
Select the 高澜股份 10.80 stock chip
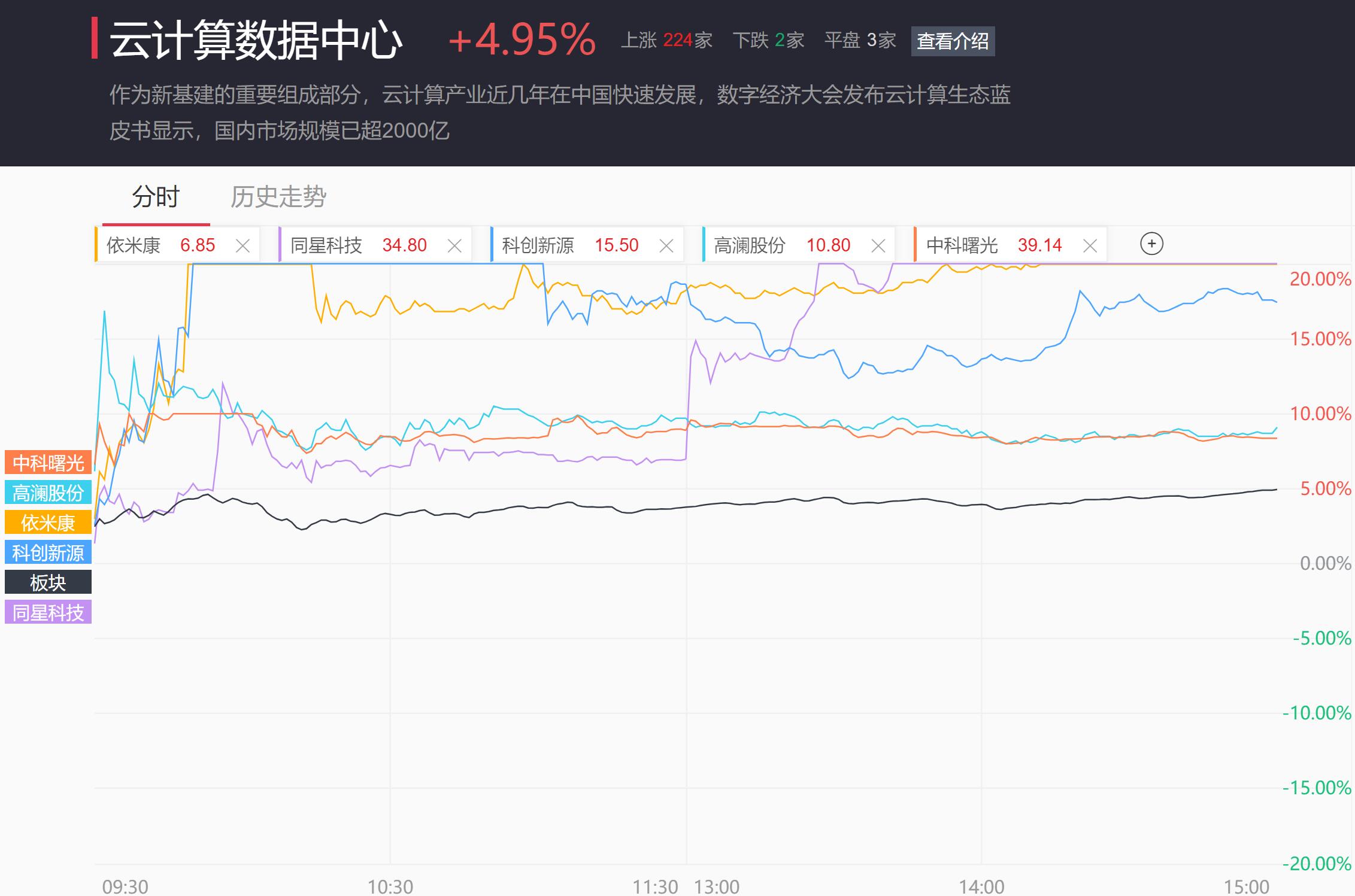click(x=799, y=245)
